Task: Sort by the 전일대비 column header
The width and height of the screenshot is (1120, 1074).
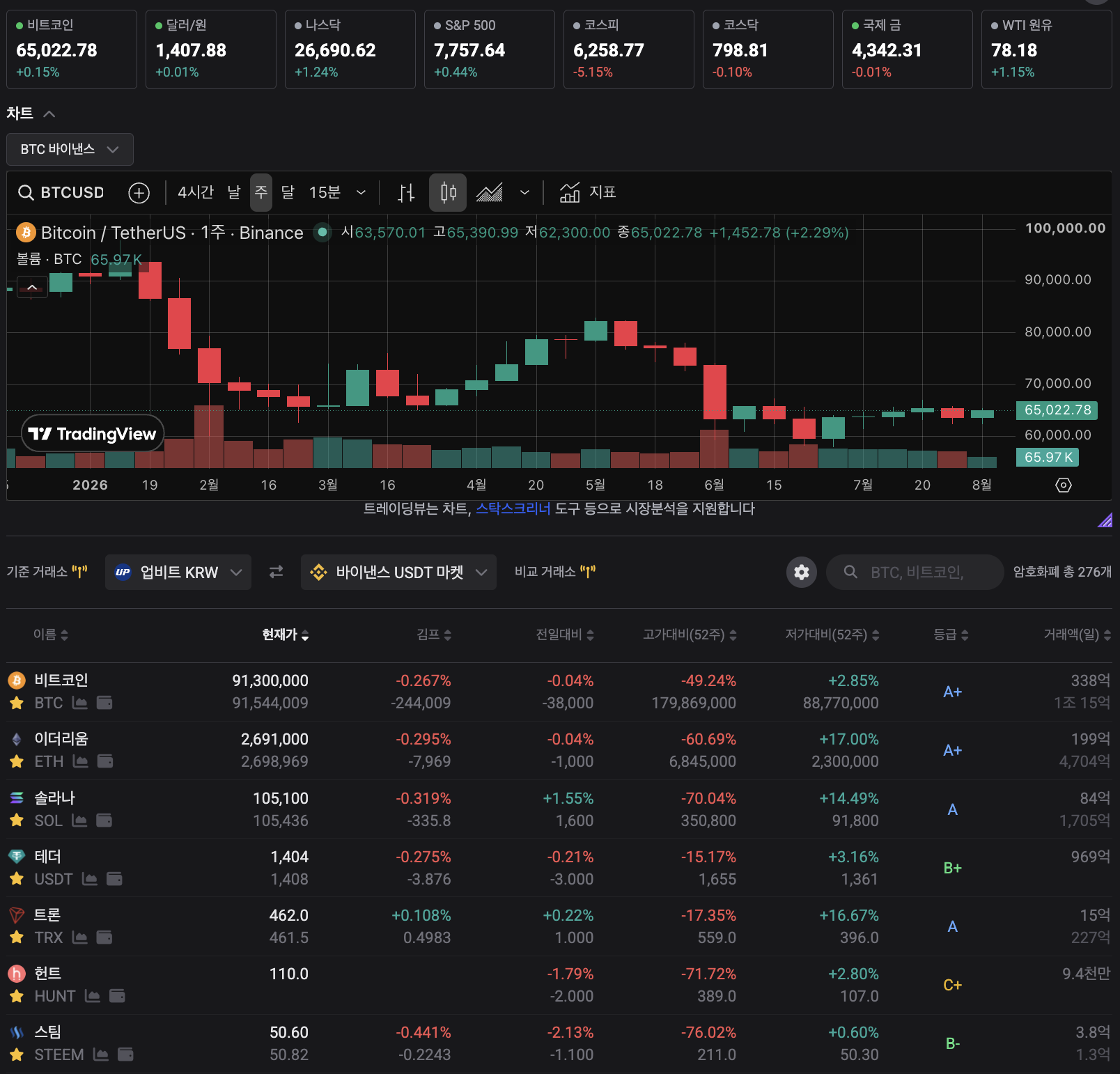Action: [x=565, y=635]
